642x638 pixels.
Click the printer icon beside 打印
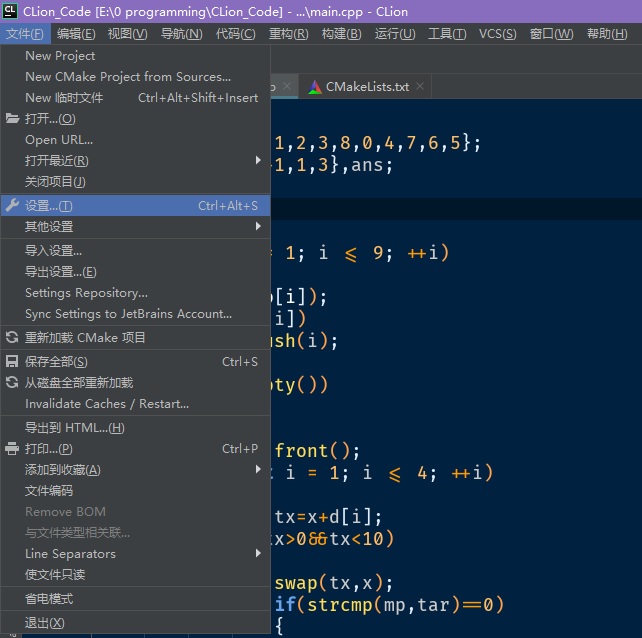click(x=12, y=448)
